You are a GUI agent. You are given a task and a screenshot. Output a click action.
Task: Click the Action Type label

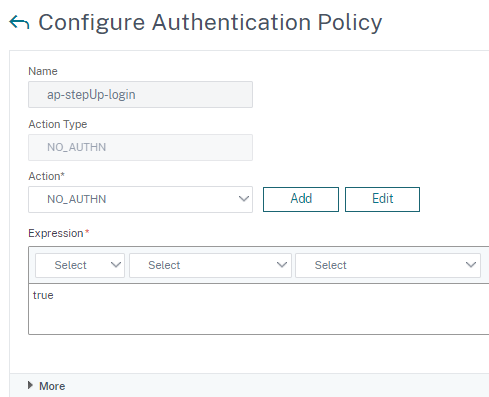[x=58, y=124]
